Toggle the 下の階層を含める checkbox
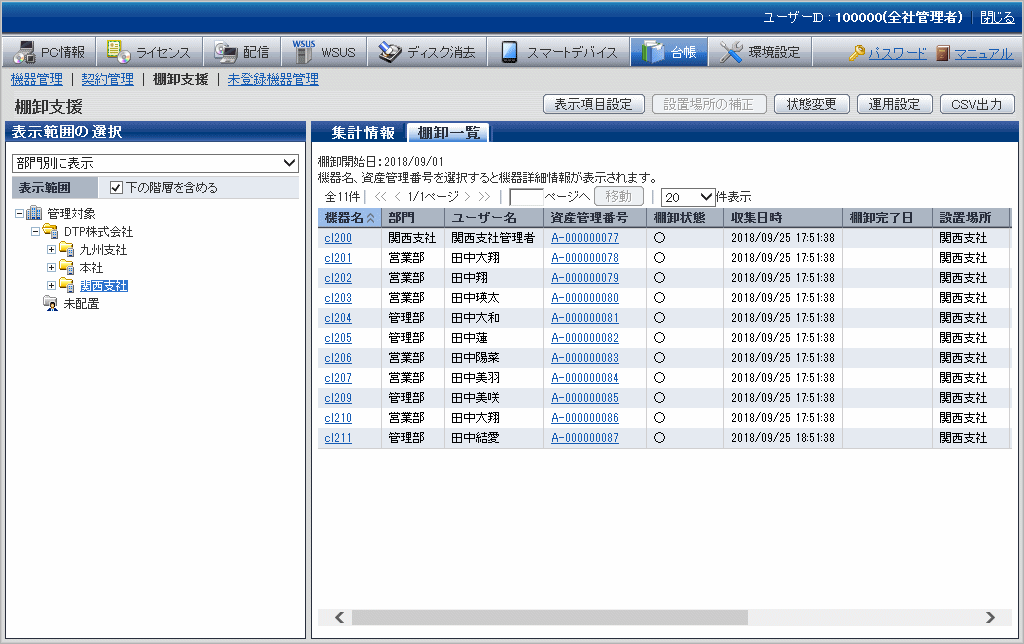 pyautogui.click(x=116, y=187)
